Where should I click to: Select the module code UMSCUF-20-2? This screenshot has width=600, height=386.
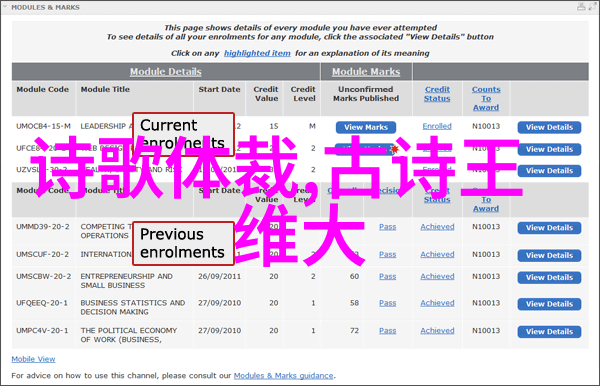point(42,254)
